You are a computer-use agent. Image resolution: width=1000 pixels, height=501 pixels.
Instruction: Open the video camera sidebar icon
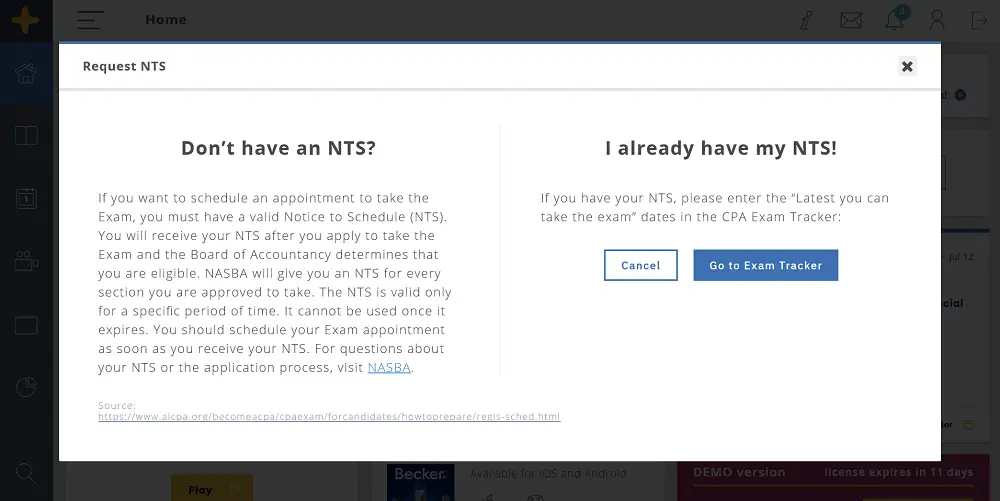point(26,261)
